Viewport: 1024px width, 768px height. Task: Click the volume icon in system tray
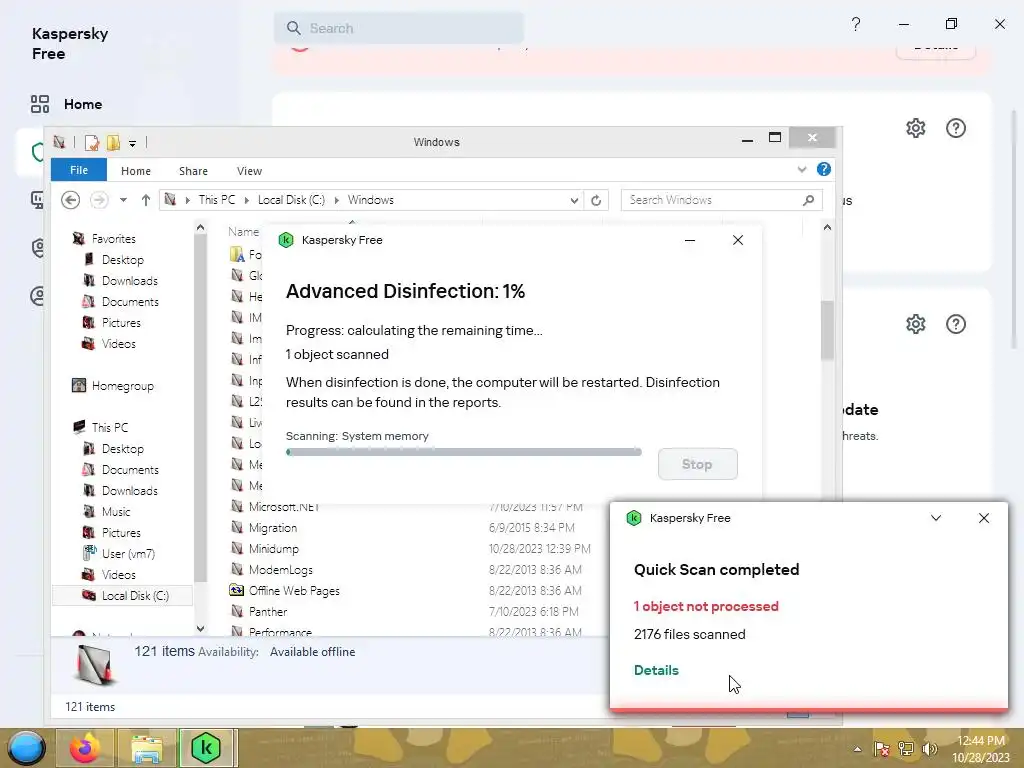click(x=929, y=748)
